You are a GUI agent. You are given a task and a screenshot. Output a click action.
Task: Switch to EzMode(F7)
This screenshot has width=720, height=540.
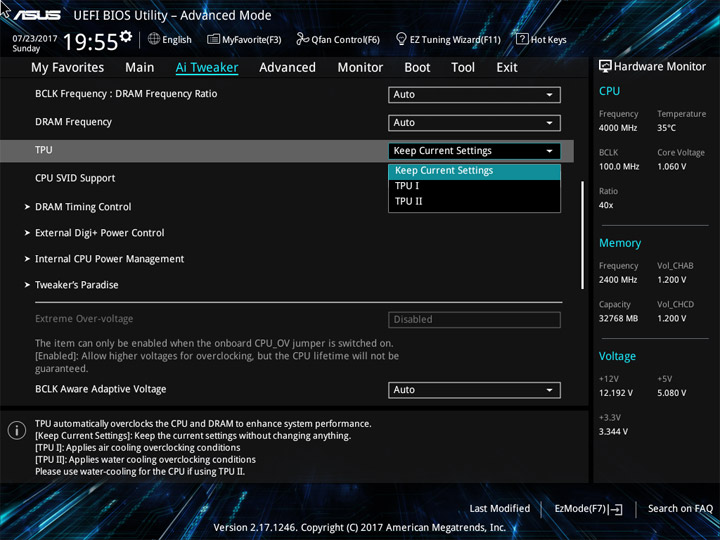[588, 509]
